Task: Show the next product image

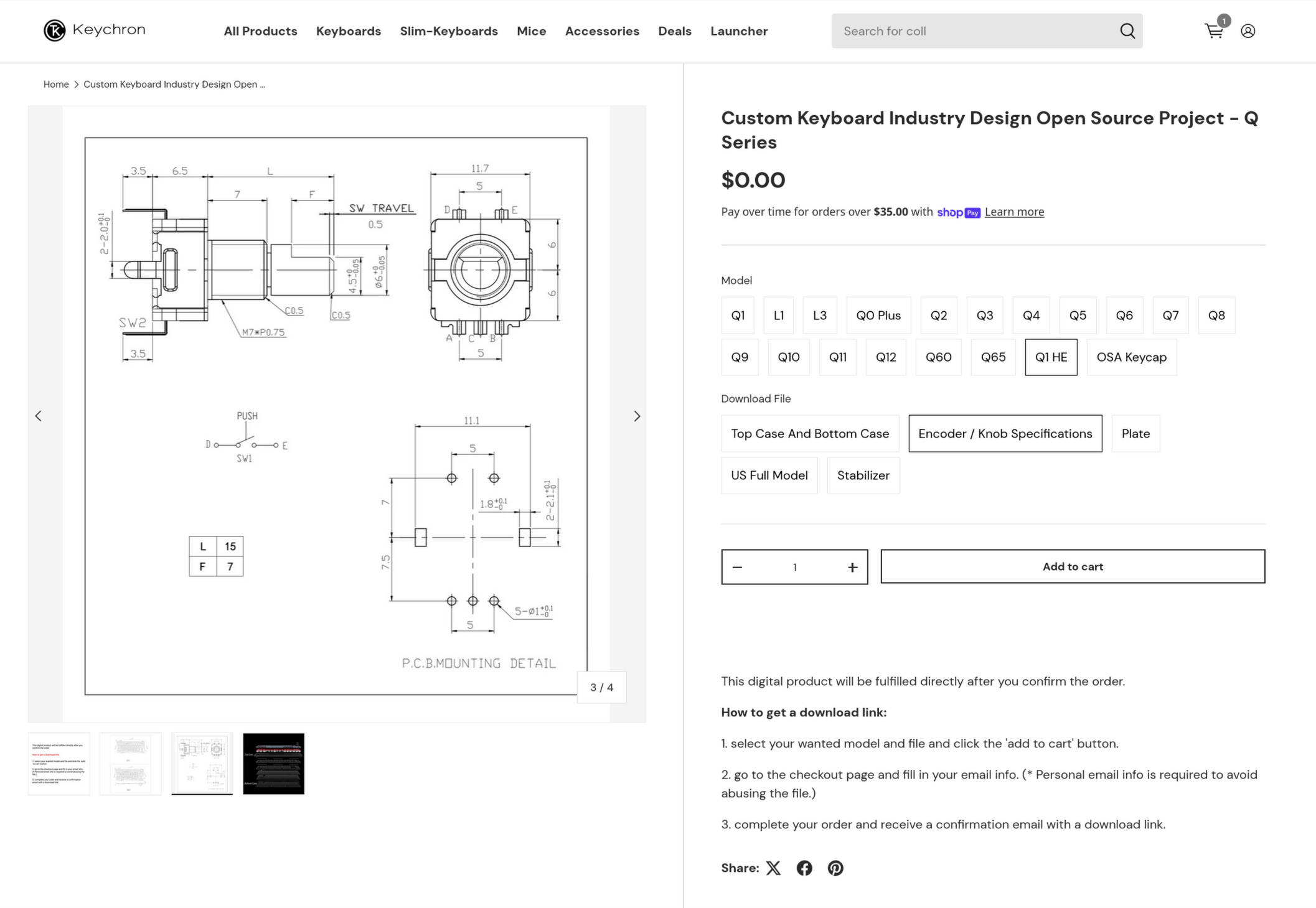Action: tap(637, 415)
